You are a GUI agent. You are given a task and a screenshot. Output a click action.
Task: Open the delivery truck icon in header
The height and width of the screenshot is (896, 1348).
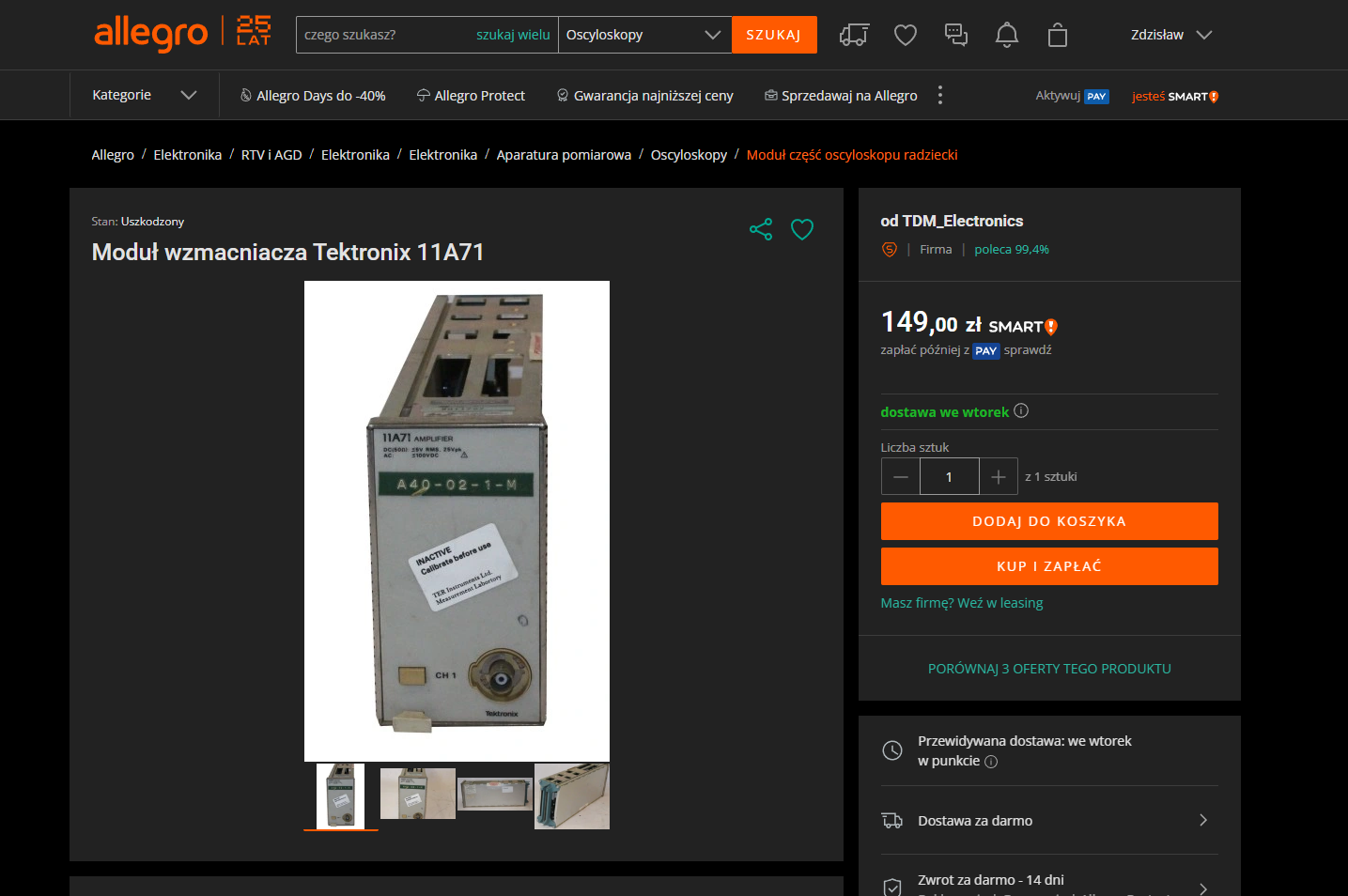tap(854, 35)
